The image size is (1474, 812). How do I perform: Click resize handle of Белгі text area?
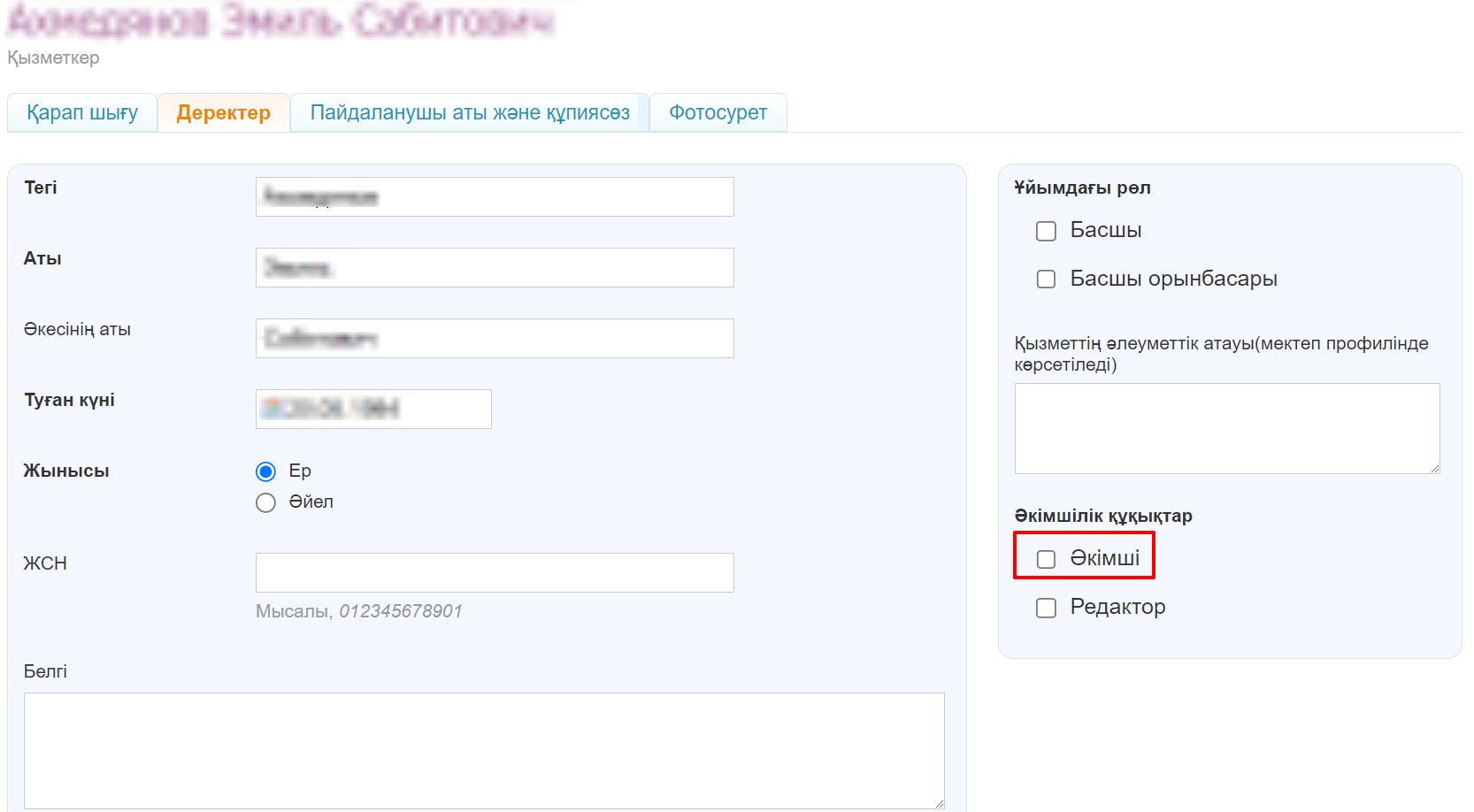(939, 803)
